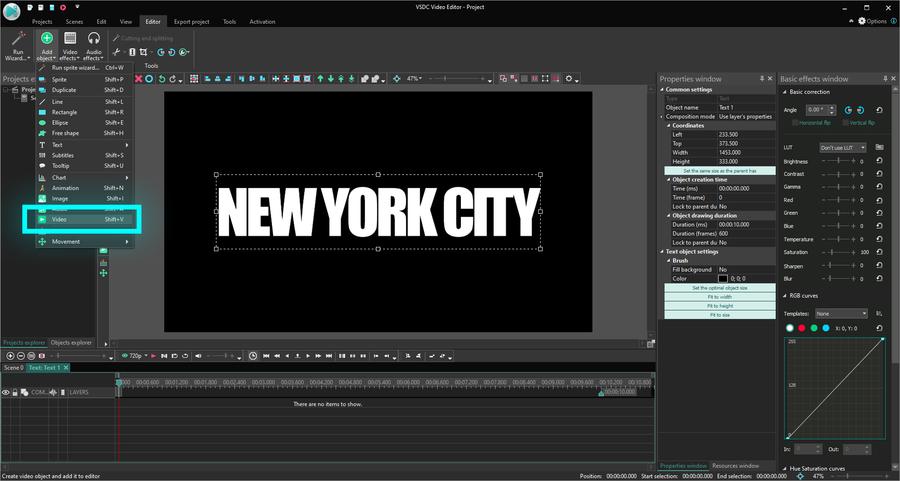Click the black Color swatch in Brush
Image resolution: width=900 pixels, height=481 pixels.
click(723, 278)
